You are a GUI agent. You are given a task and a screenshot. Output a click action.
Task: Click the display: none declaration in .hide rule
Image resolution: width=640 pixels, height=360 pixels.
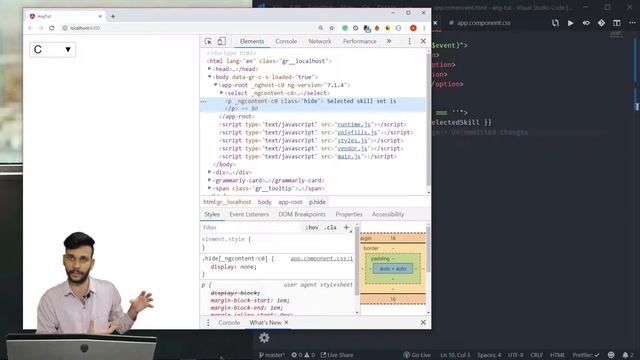[233, 267]
